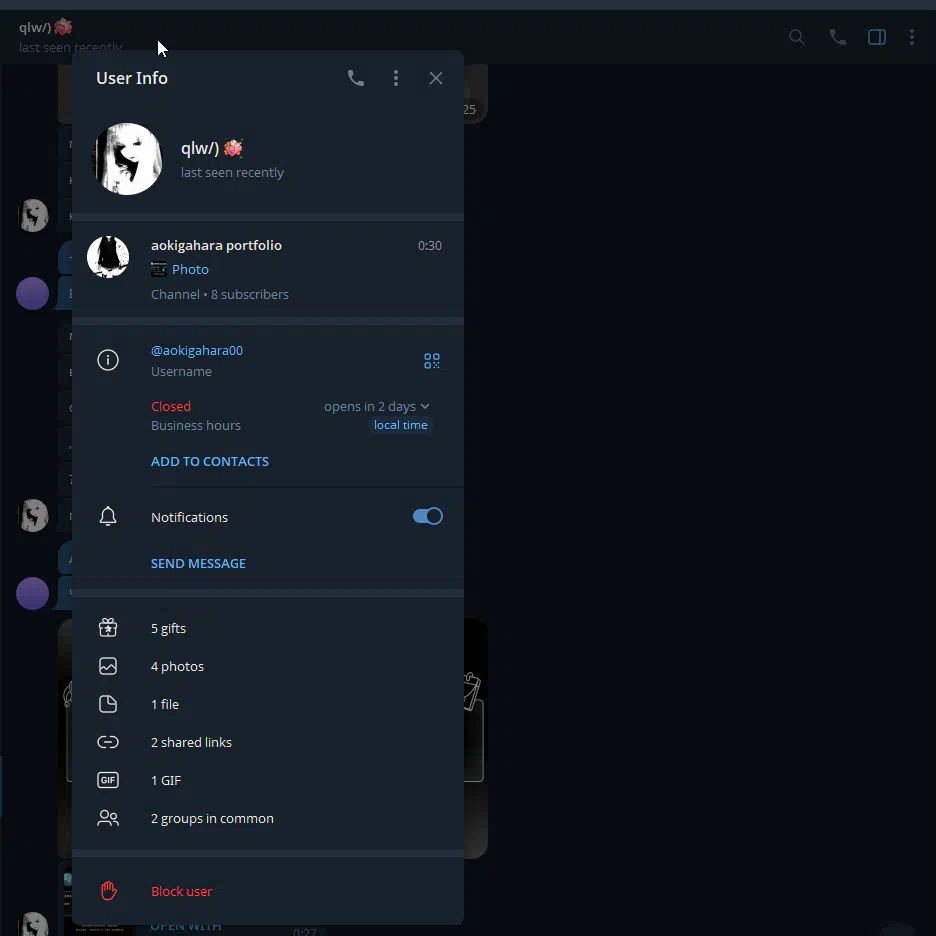Open three-dot menu in User Info panel
Image resolution: width=936 pixels, height=936 pixels.
point(396,78)
